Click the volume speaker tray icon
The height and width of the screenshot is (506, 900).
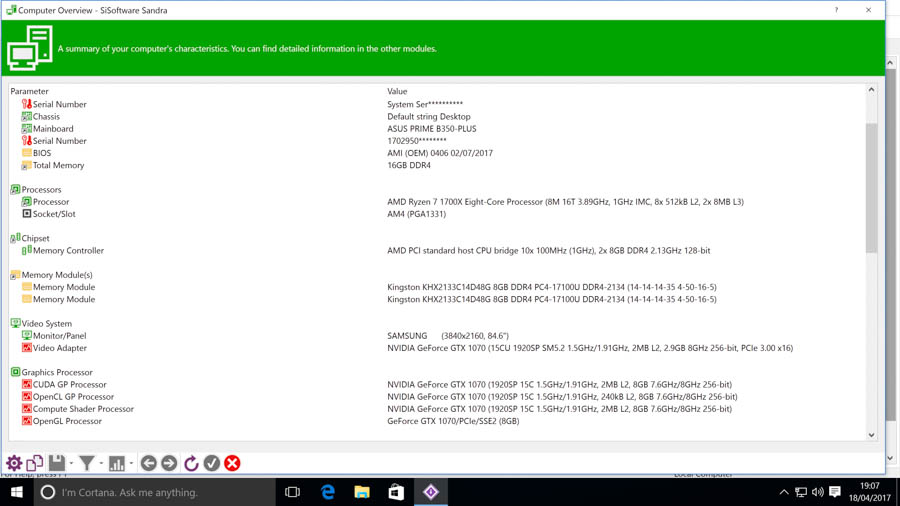(x=818, y=492)
